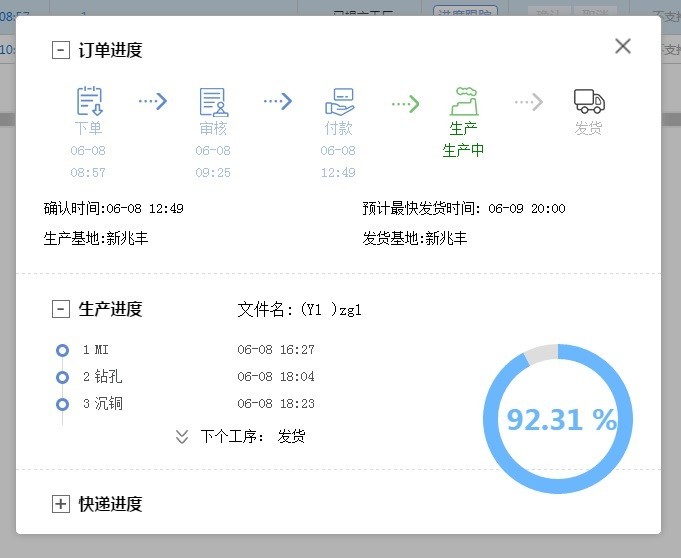Click the file name (Y1 )zg1

click(x=330, y=310)
